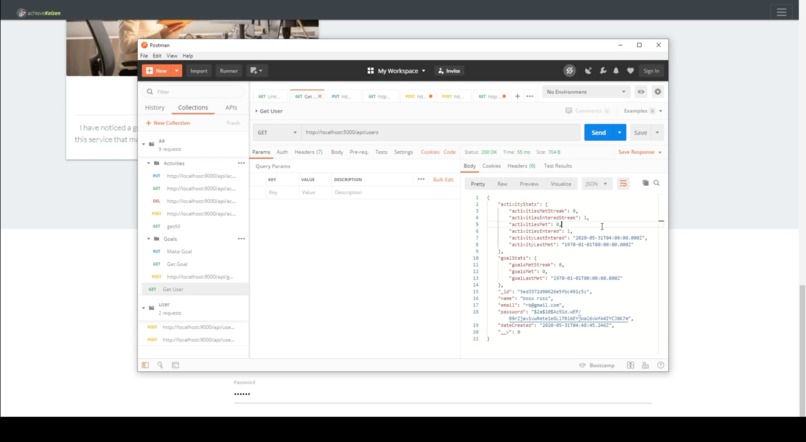The width and height of the screenshot is (806, 442).
Task: Open the Save button dropdown arrow
Action: (657, 133)
